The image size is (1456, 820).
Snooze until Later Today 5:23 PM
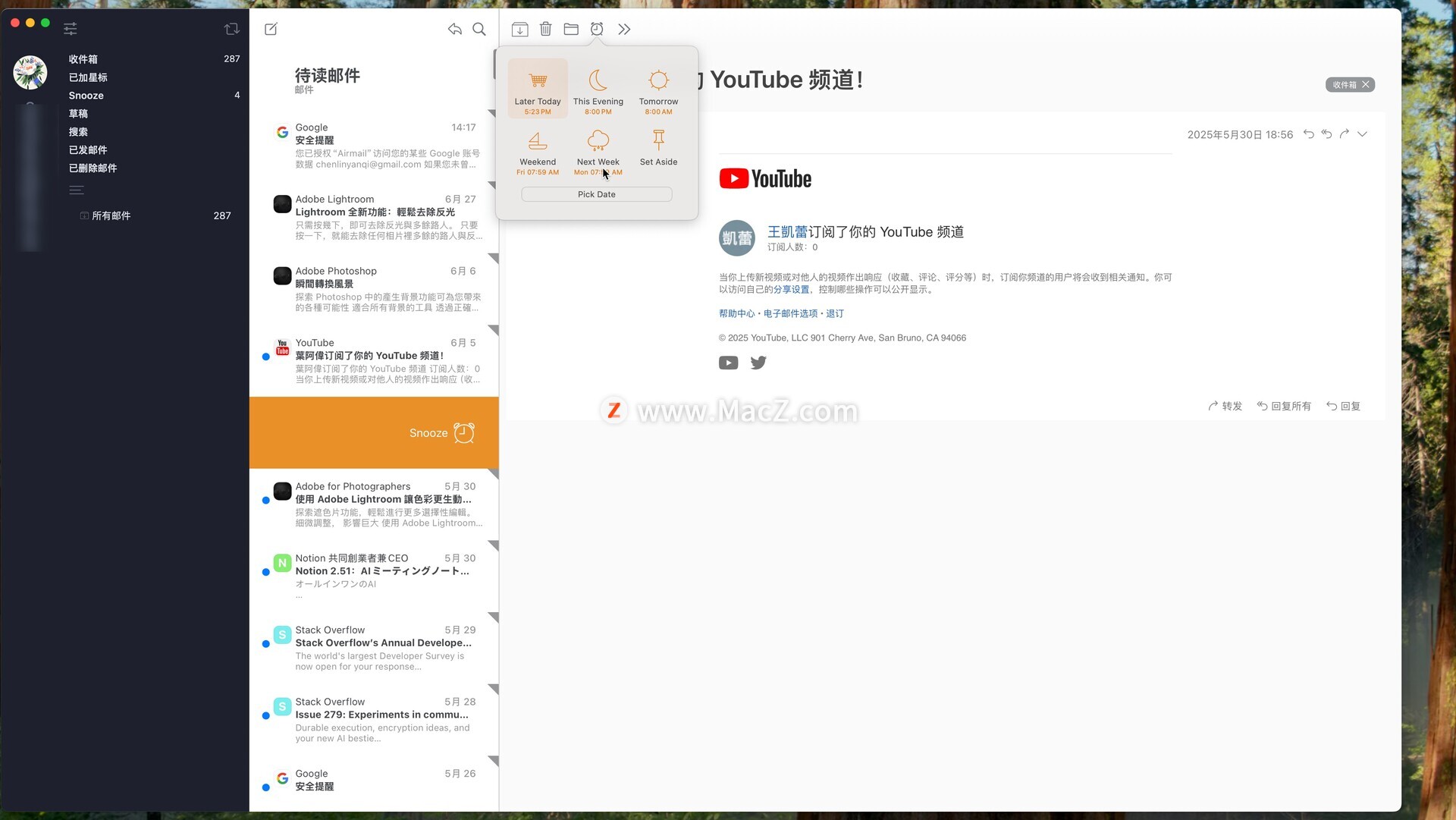click(x=538, y=89)
